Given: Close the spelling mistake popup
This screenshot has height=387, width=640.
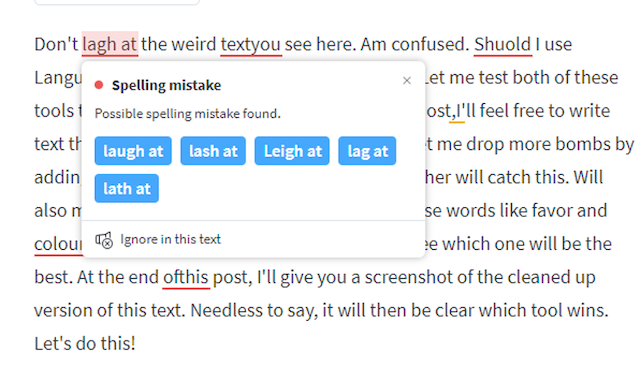Looking at the screenshot, I should coord(407,81).
